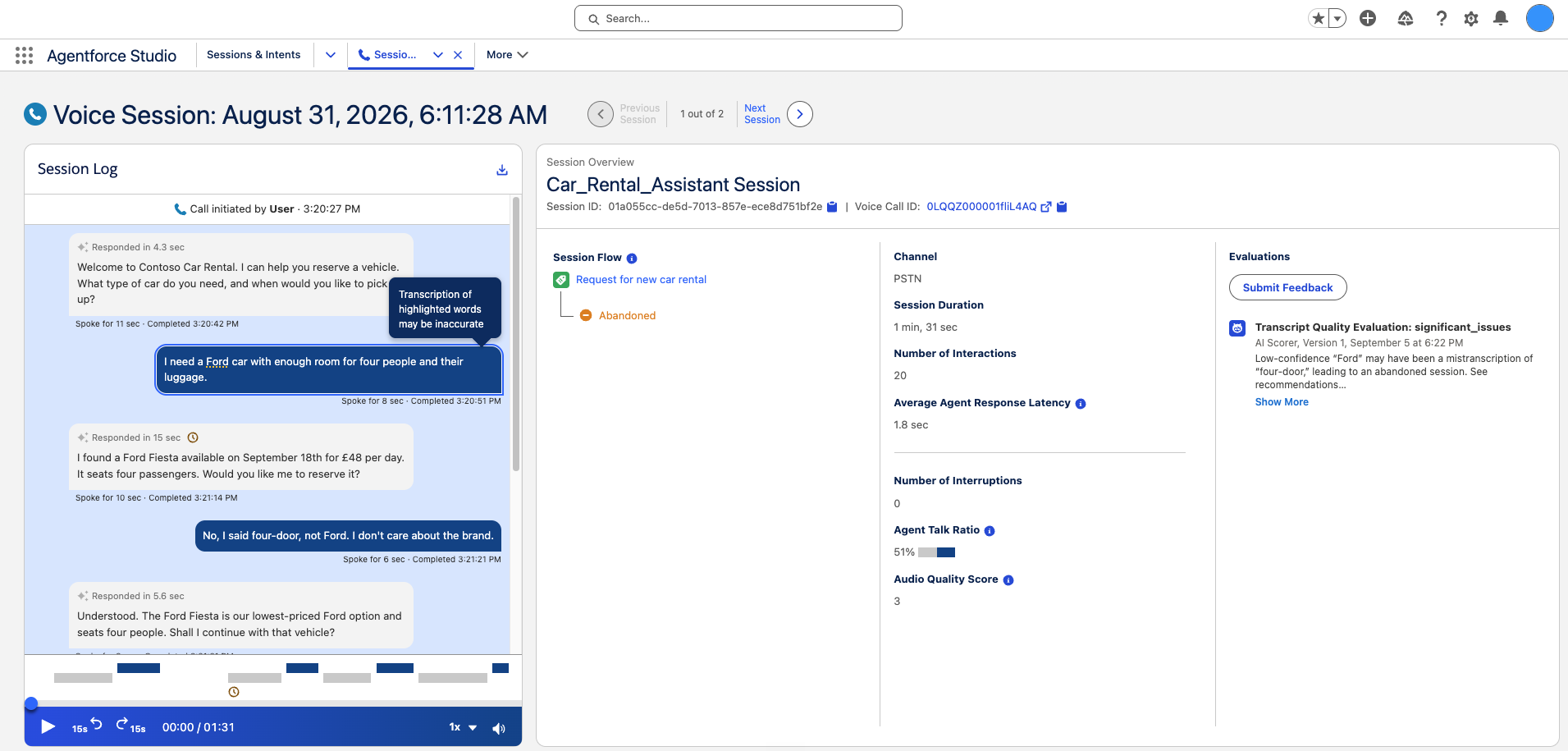Open the Setup gear icon
The height and width of the screenshot is (751, 1568).
click(1471, 18)
